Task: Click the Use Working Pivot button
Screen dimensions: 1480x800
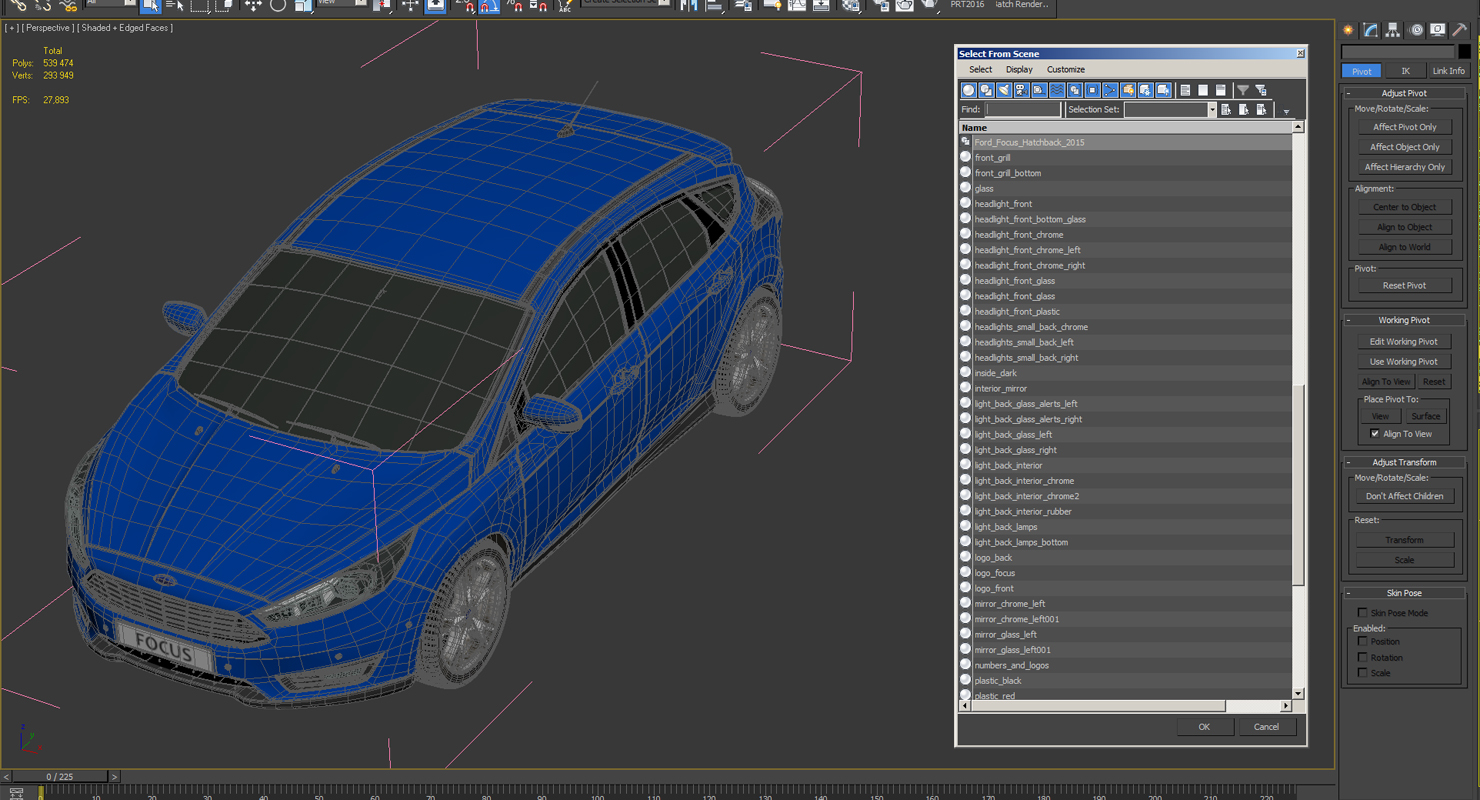Action: coord(1404,361)
